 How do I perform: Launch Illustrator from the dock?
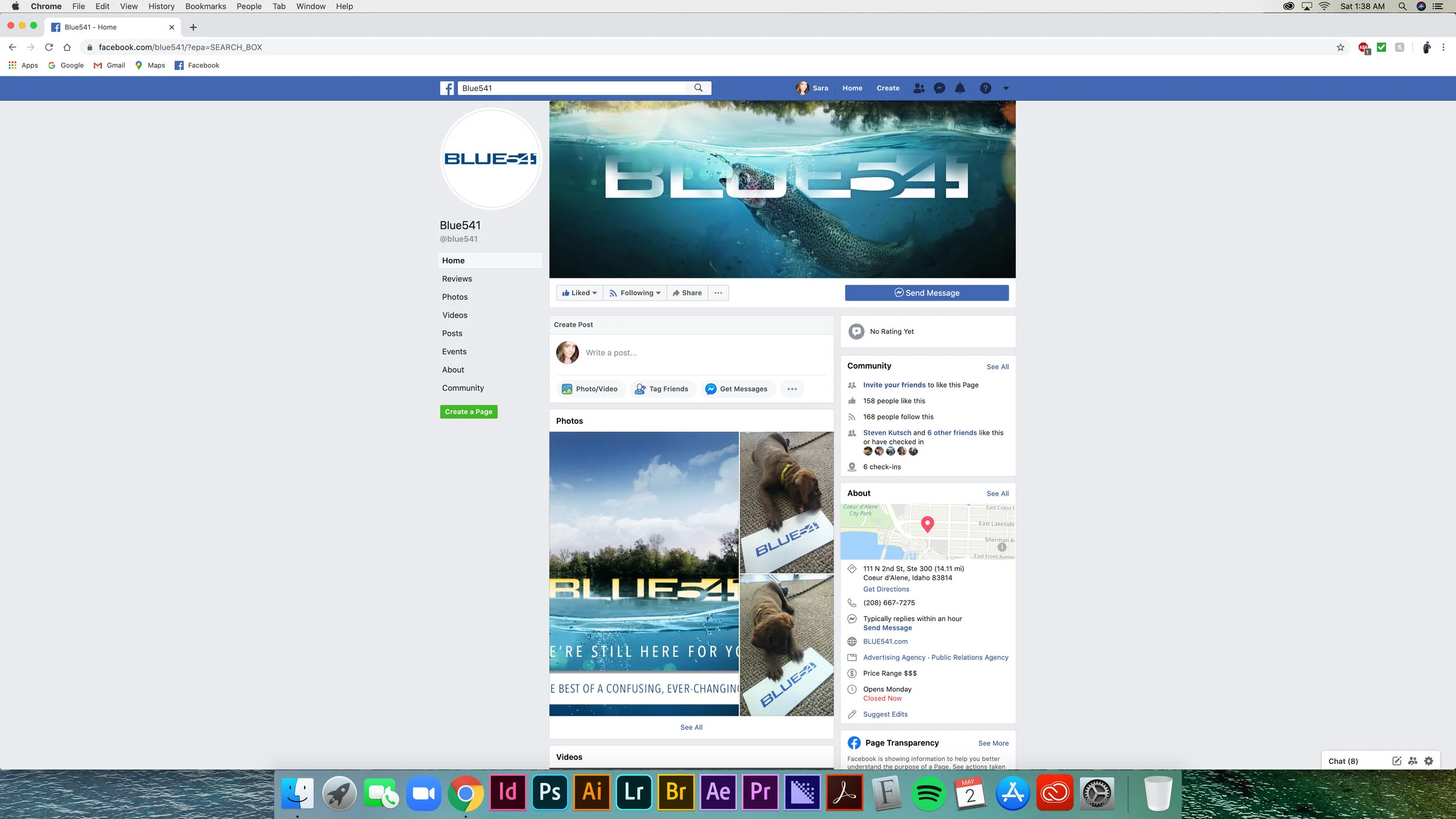[592, 792]
